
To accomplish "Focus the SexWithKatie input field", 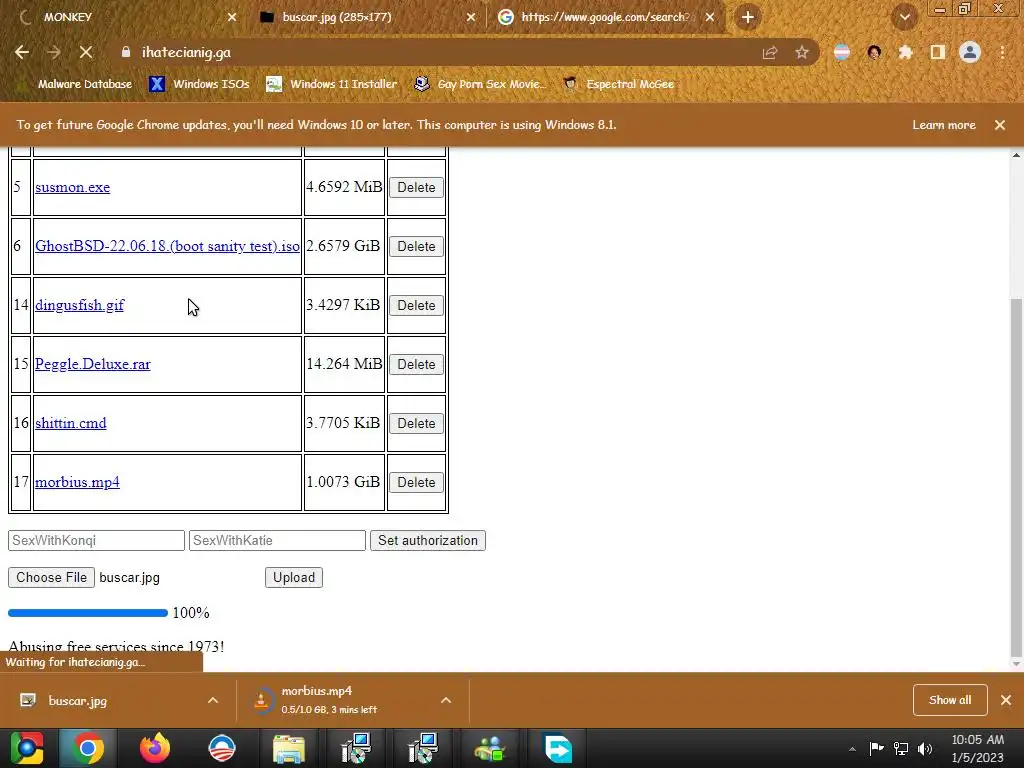I will pyautogui.click(x=278, y=541).
